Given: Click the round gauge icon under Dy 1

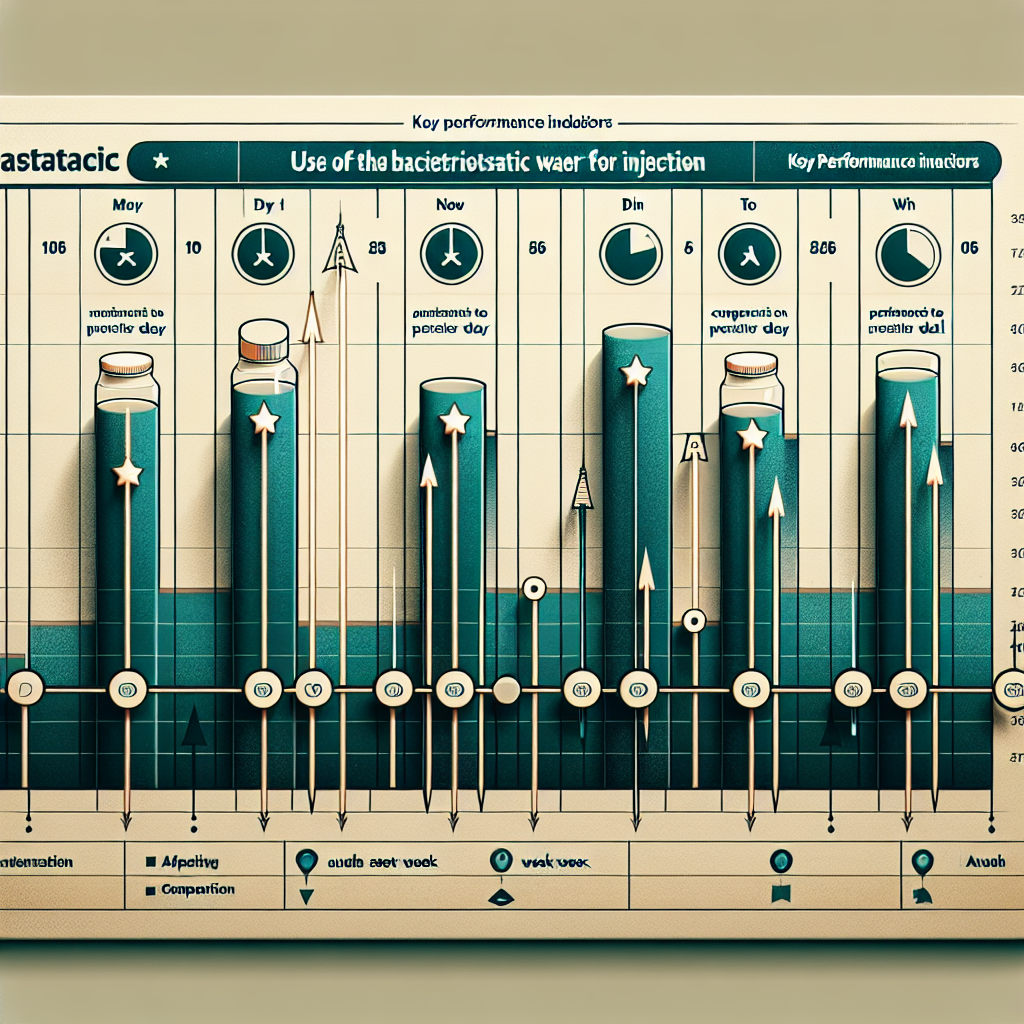Looking at the screenshot, I should pyautogui.click(x=263, y=253).
